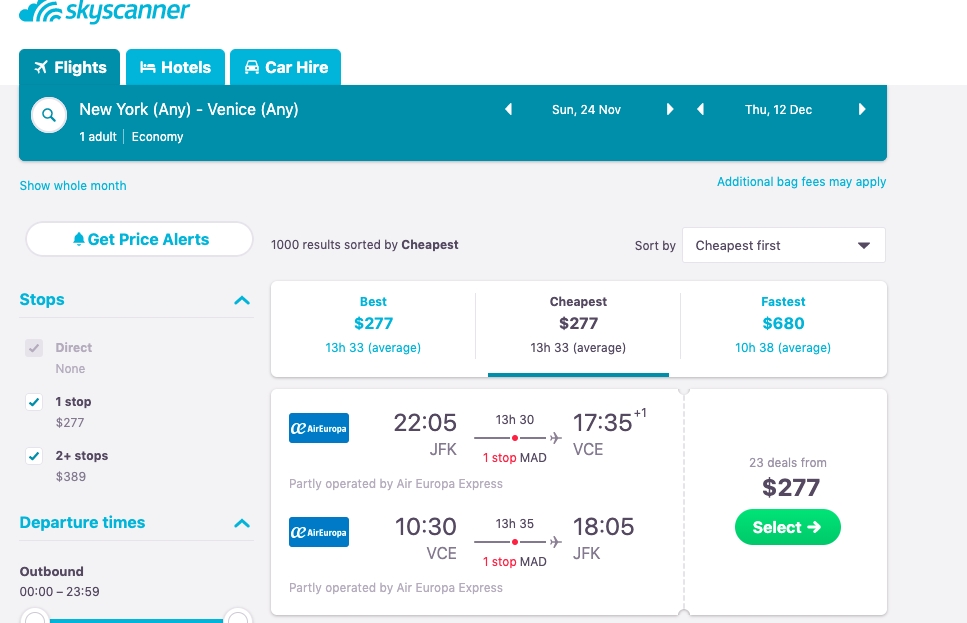This screenshot has width=967, height=623.
Task: Go to next departure date after Sun, 24 Nov
Action: click(670, 110)
